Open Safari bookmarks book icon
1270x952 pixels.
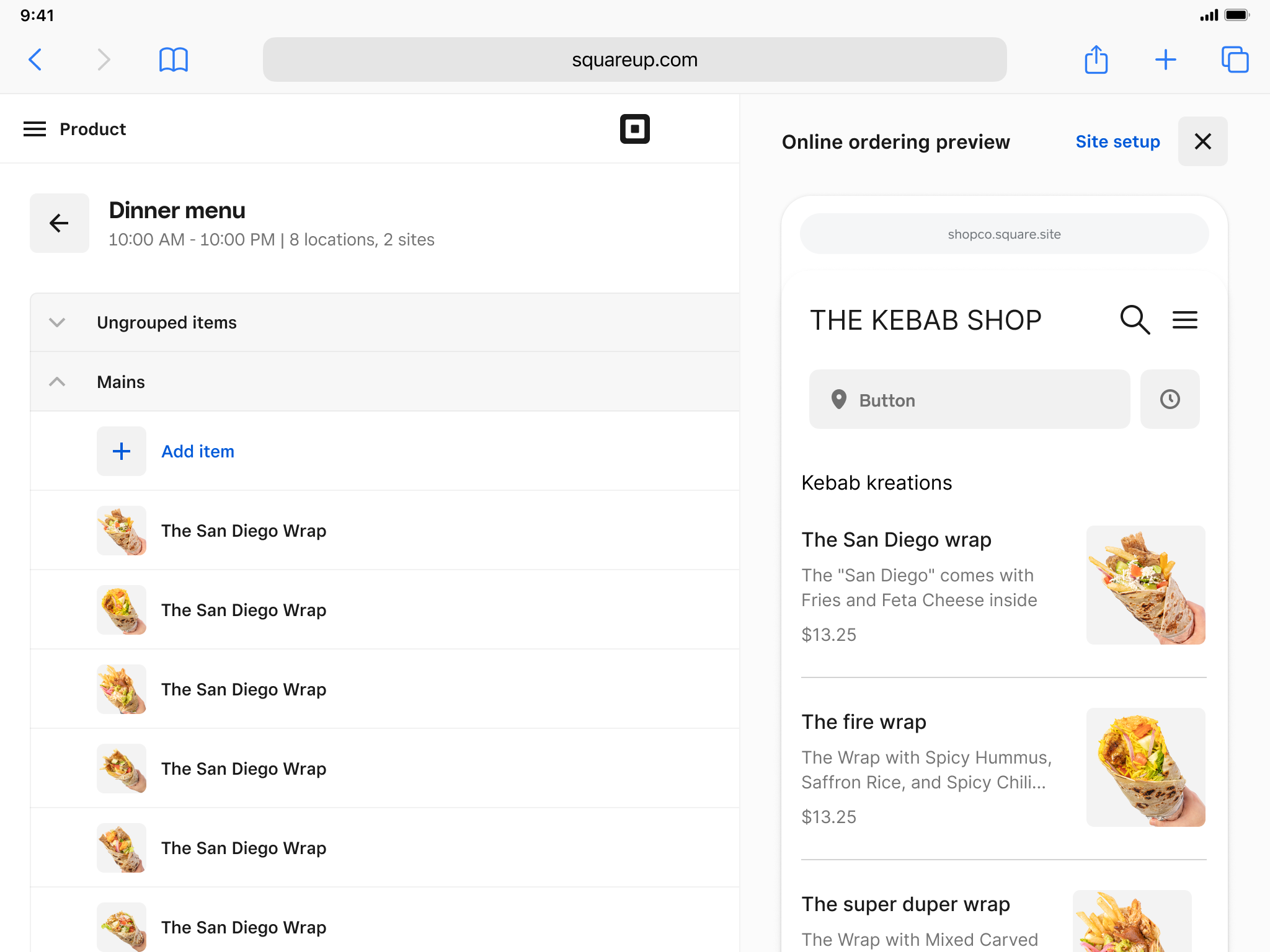[173, 60]
